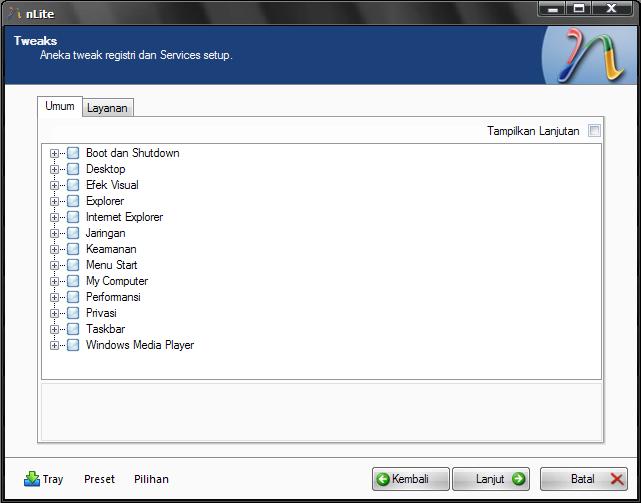Check the Privasi checkbox
641x503 pixels.
coord(73,313)
